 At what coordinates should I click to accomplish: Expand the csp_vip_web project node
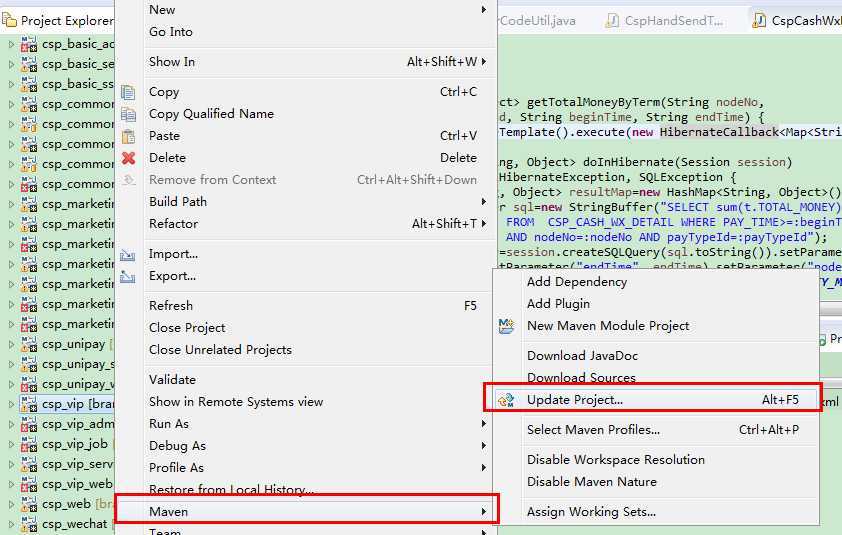click(x=11, y=485)
